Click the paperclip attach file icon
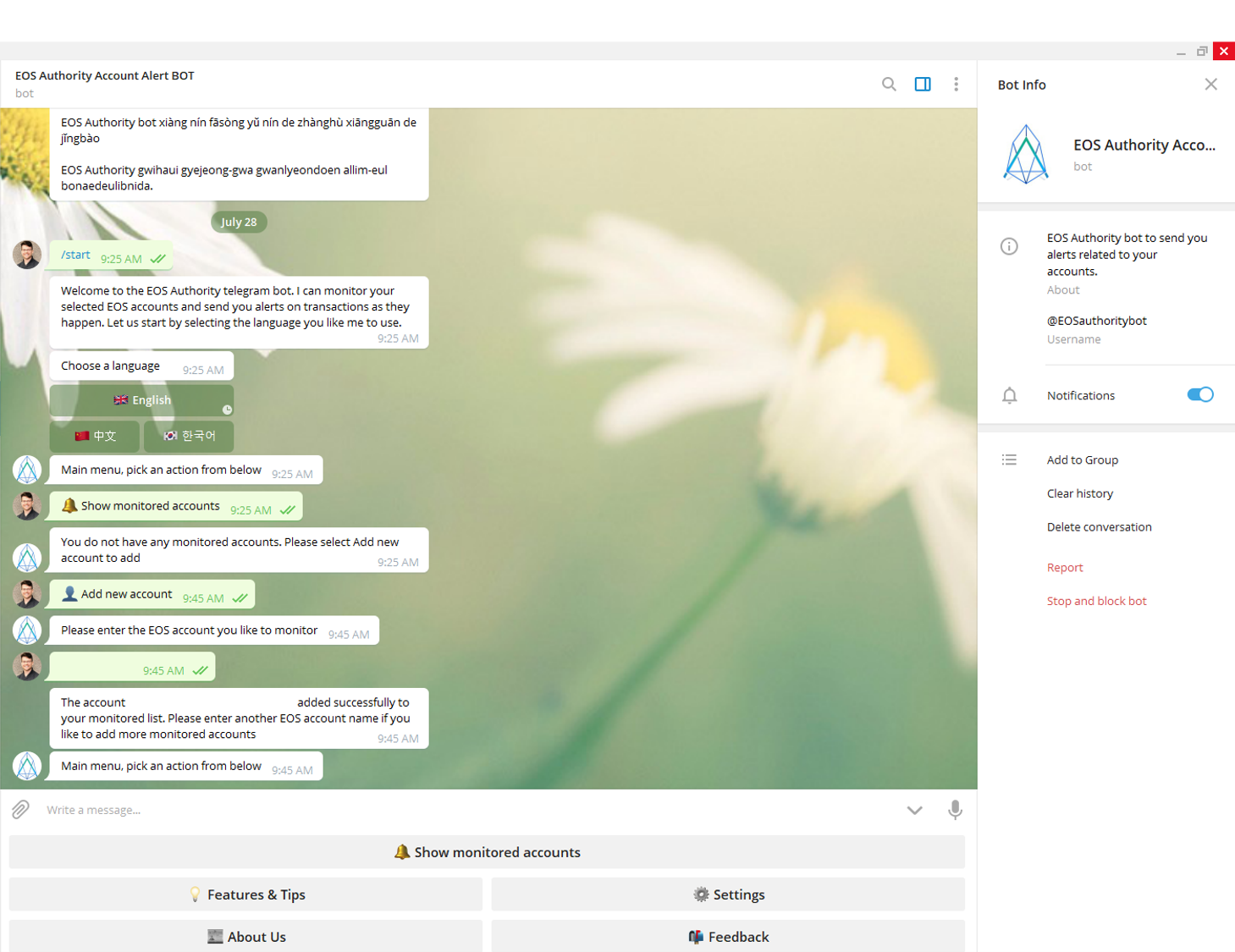This screenshot has height=952, width=1235. 21,810
